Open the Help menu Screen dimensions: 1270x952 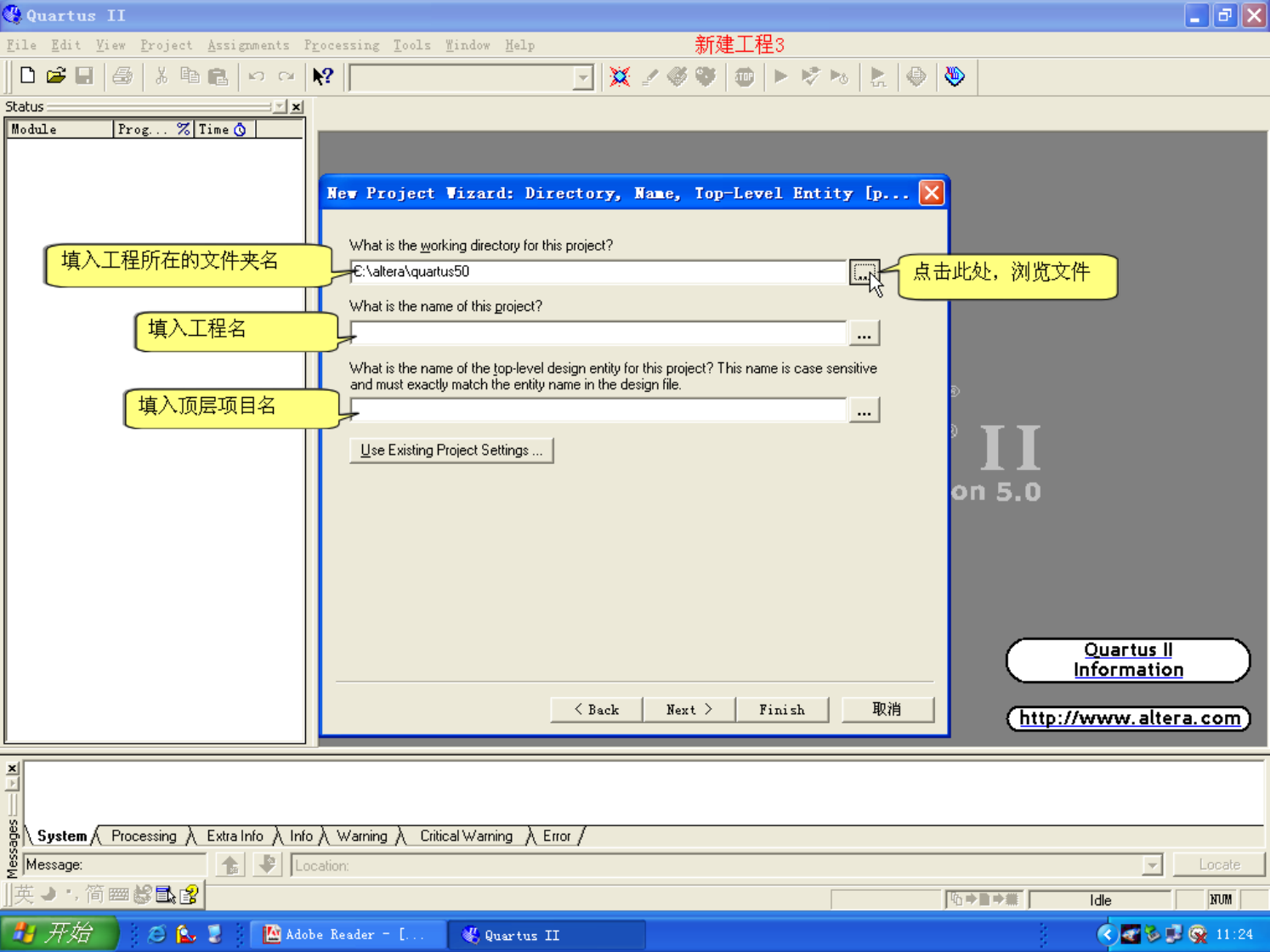520,45
